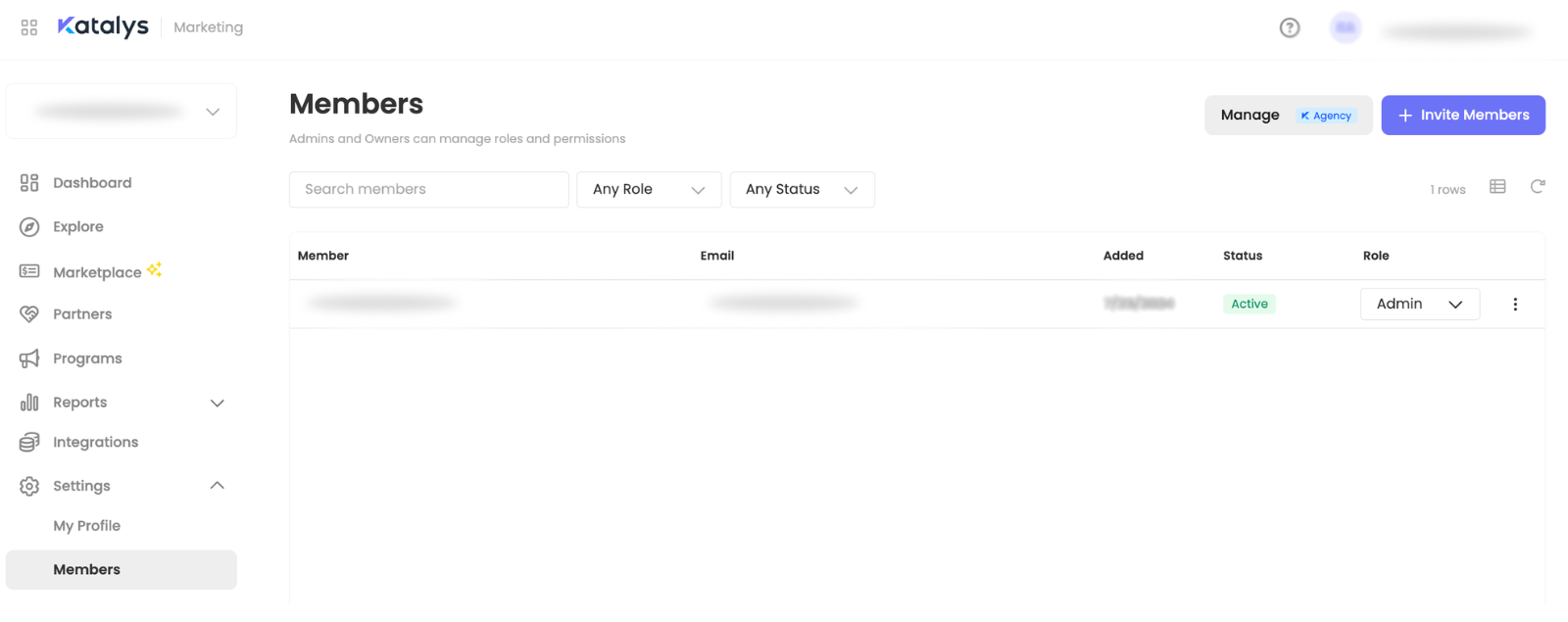The height and width of the screenshot is (622, 1568).
Task: Open the app grid launcher icon
Action: (x=29, y=27)
